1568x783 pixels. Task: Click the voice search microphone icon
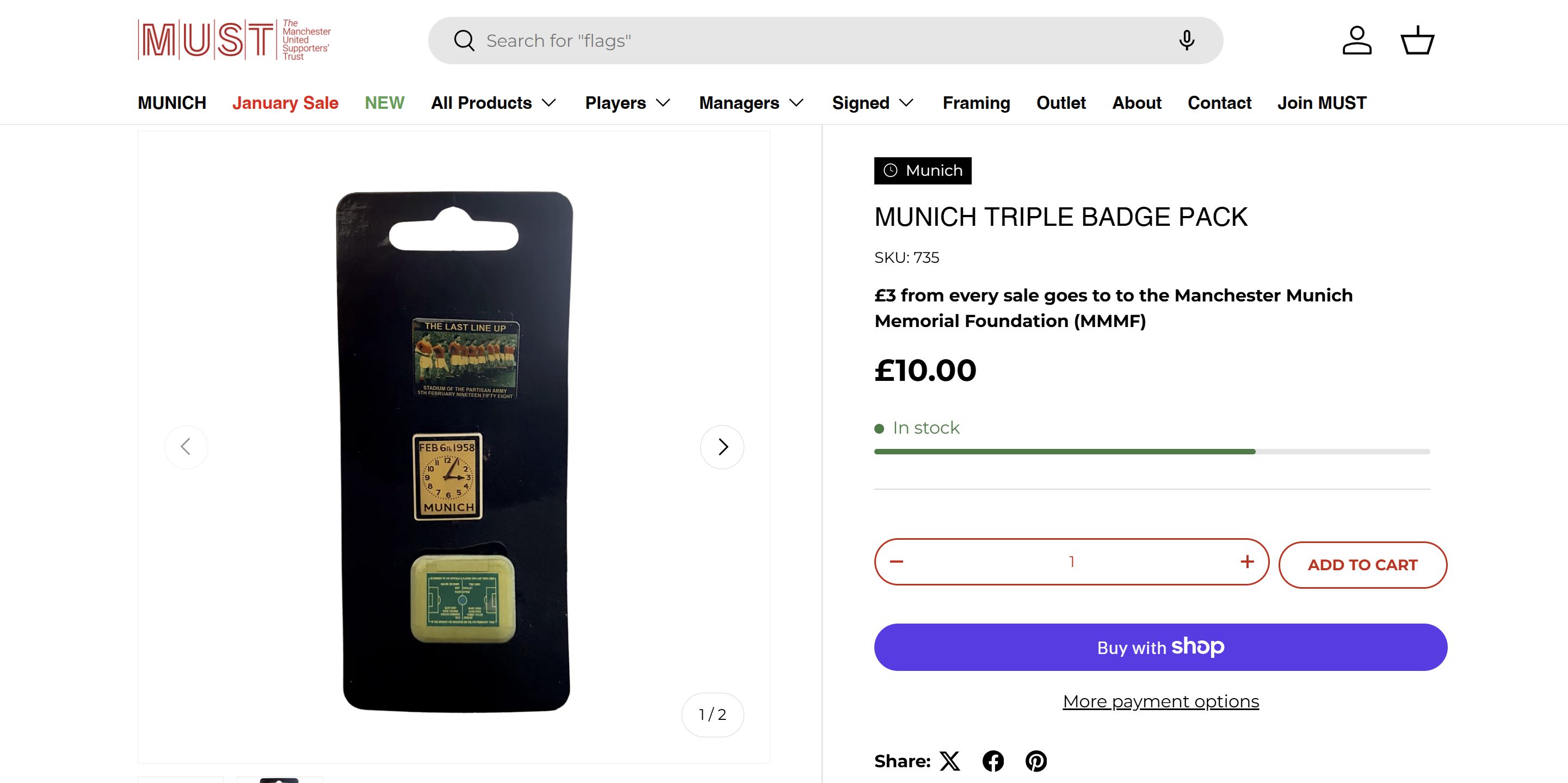(1187, 40)
